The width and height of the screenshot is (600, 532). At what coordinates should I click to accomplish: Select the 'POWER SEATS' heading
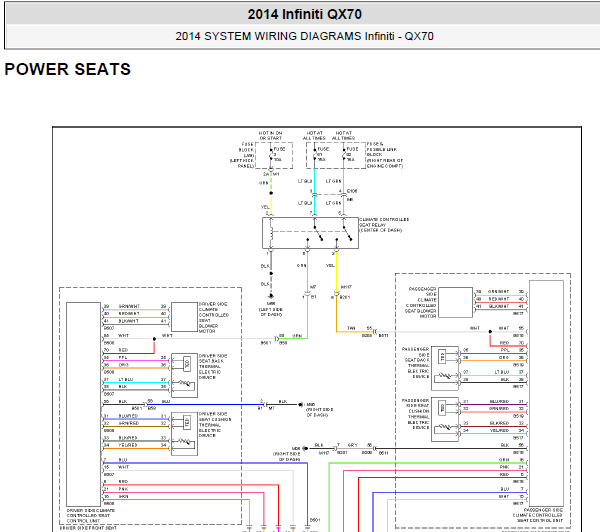(x=68, y=69)
